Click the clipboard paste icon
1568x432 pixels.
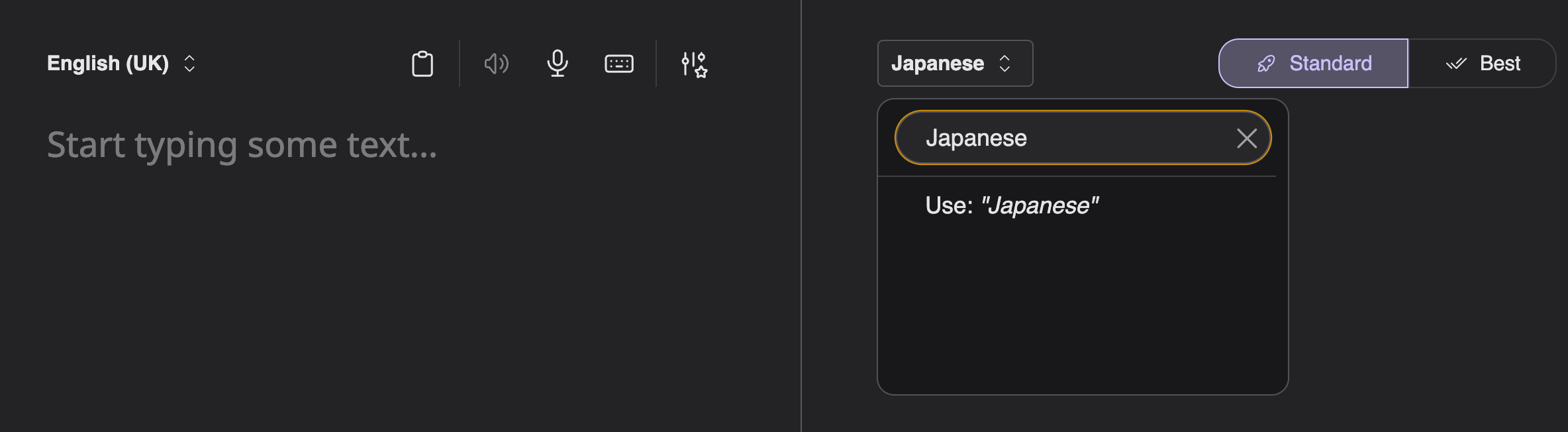(422, 64)
